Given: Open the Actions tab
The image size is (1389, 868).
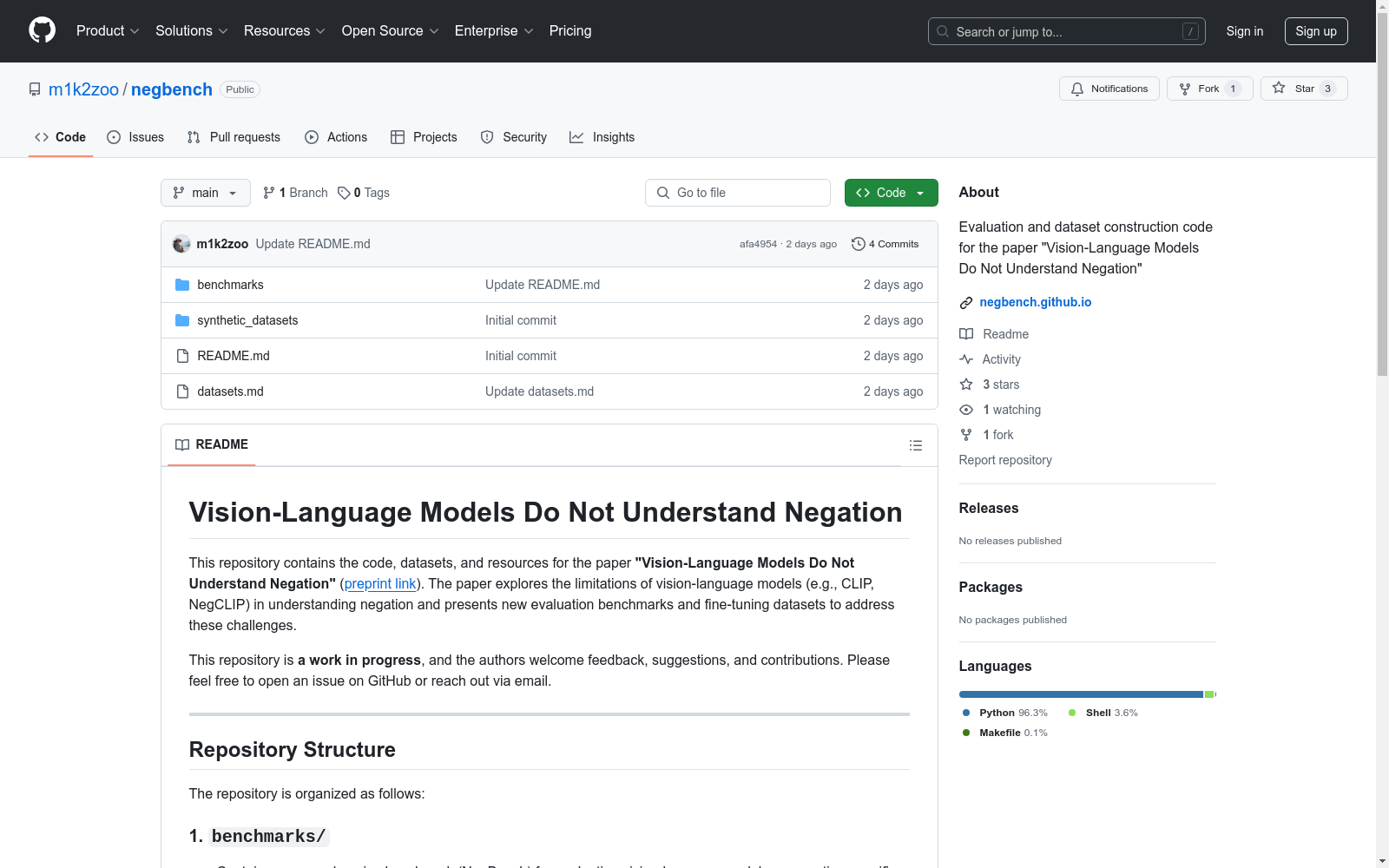Looking at the screenshot, I should [x=336, y=137].
